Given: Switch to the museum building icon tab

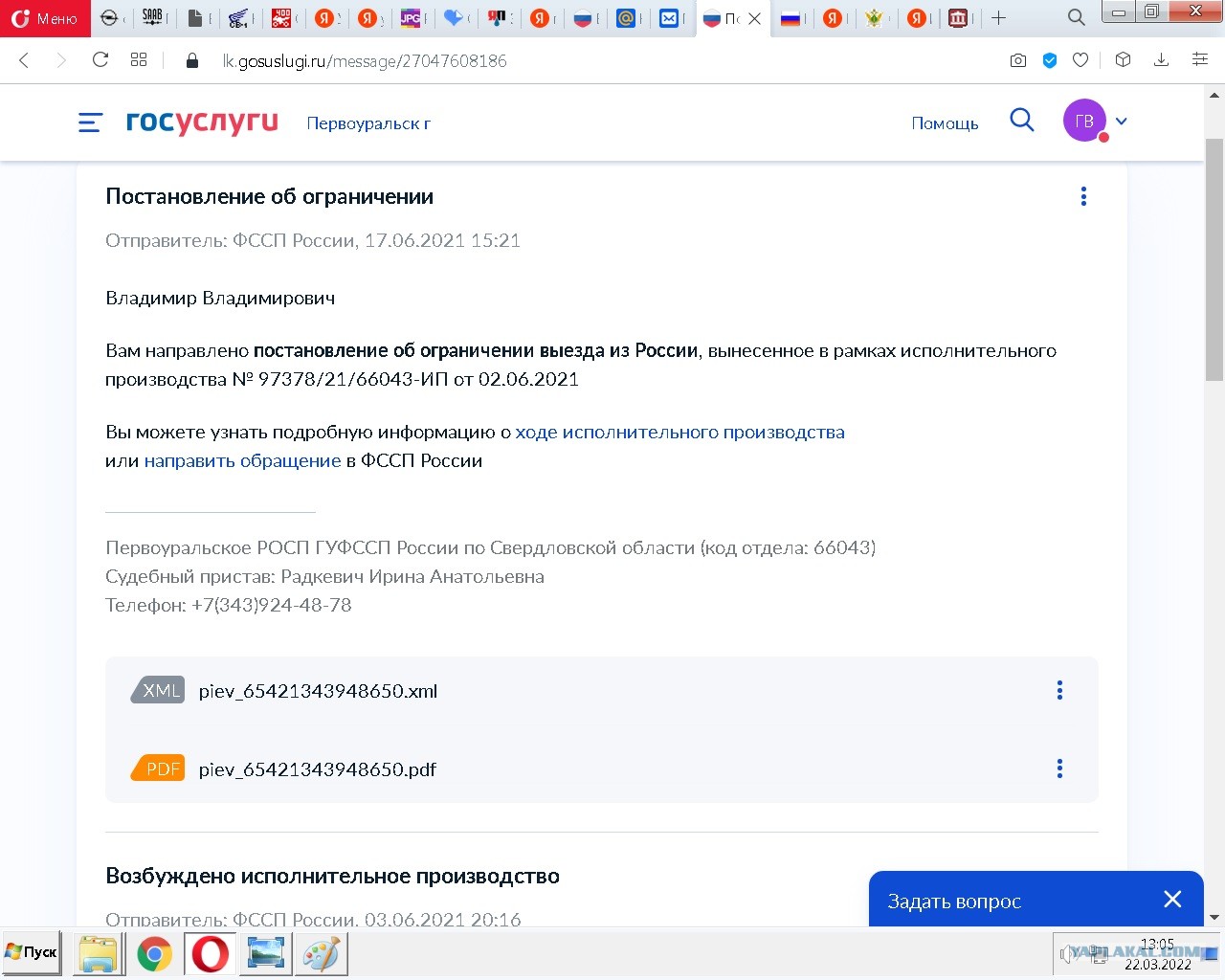Looking at the screenshot, I should [x=959, y=17].
